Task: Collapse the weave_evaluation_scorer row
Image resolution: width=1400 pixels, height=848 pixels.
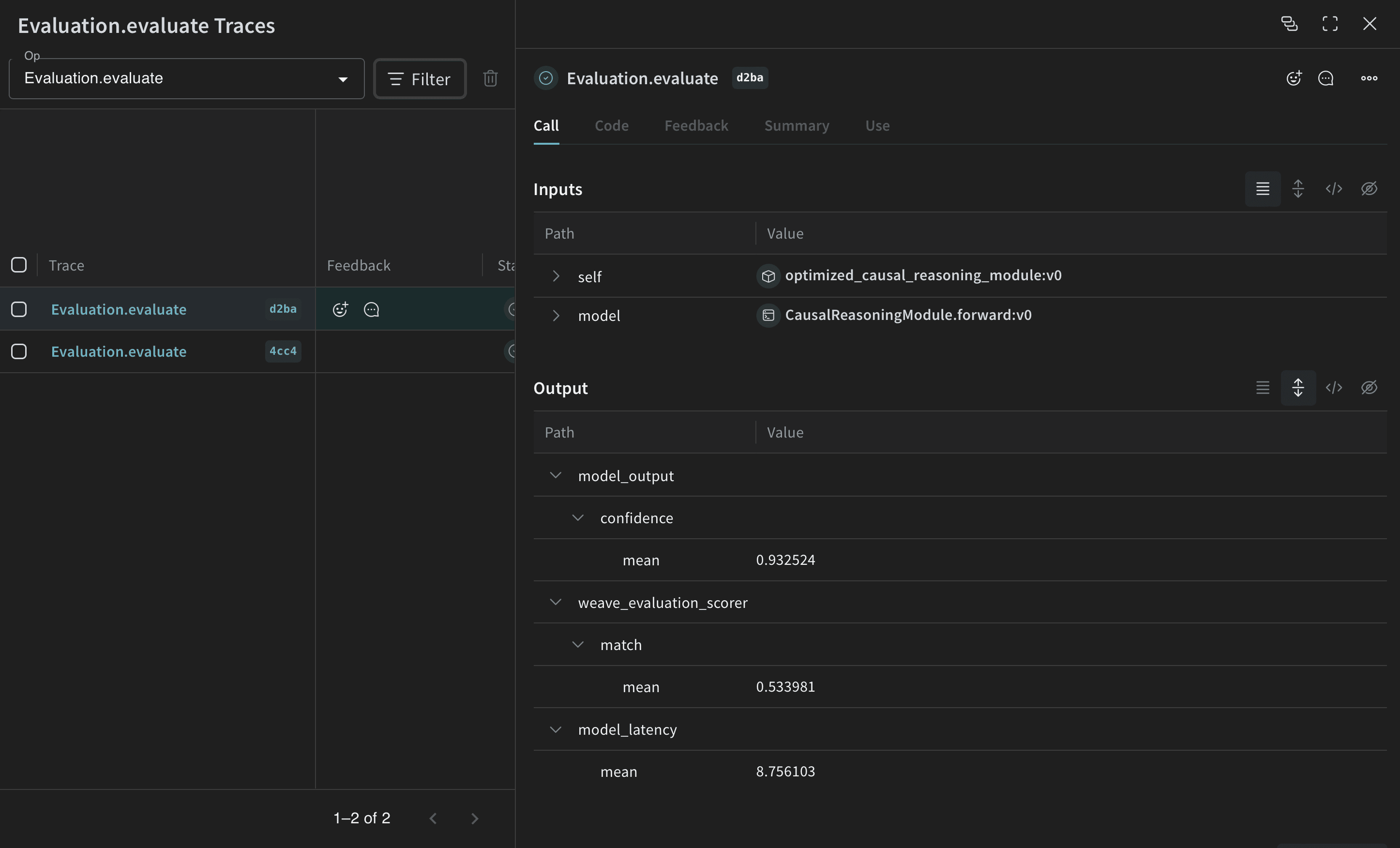Action: pos(556,602)
